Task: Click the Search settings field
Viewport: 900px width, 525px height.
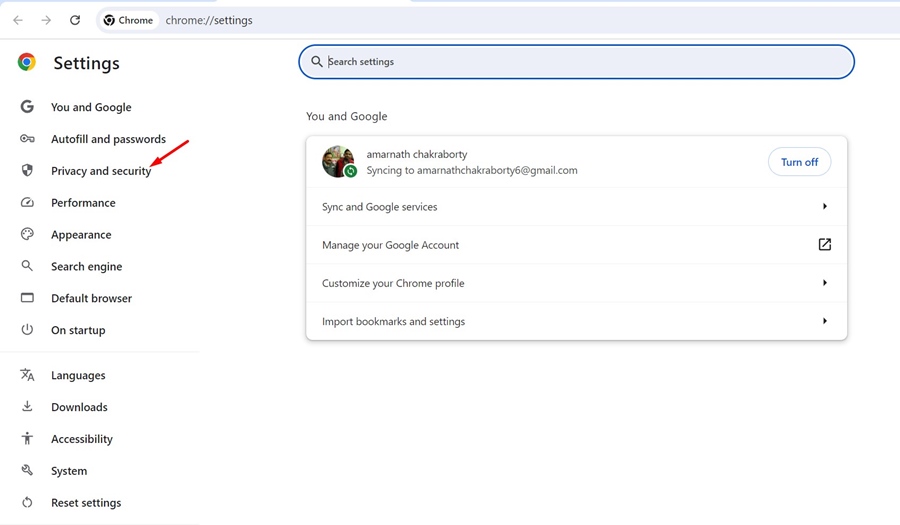Action: [x=576, y=61]
